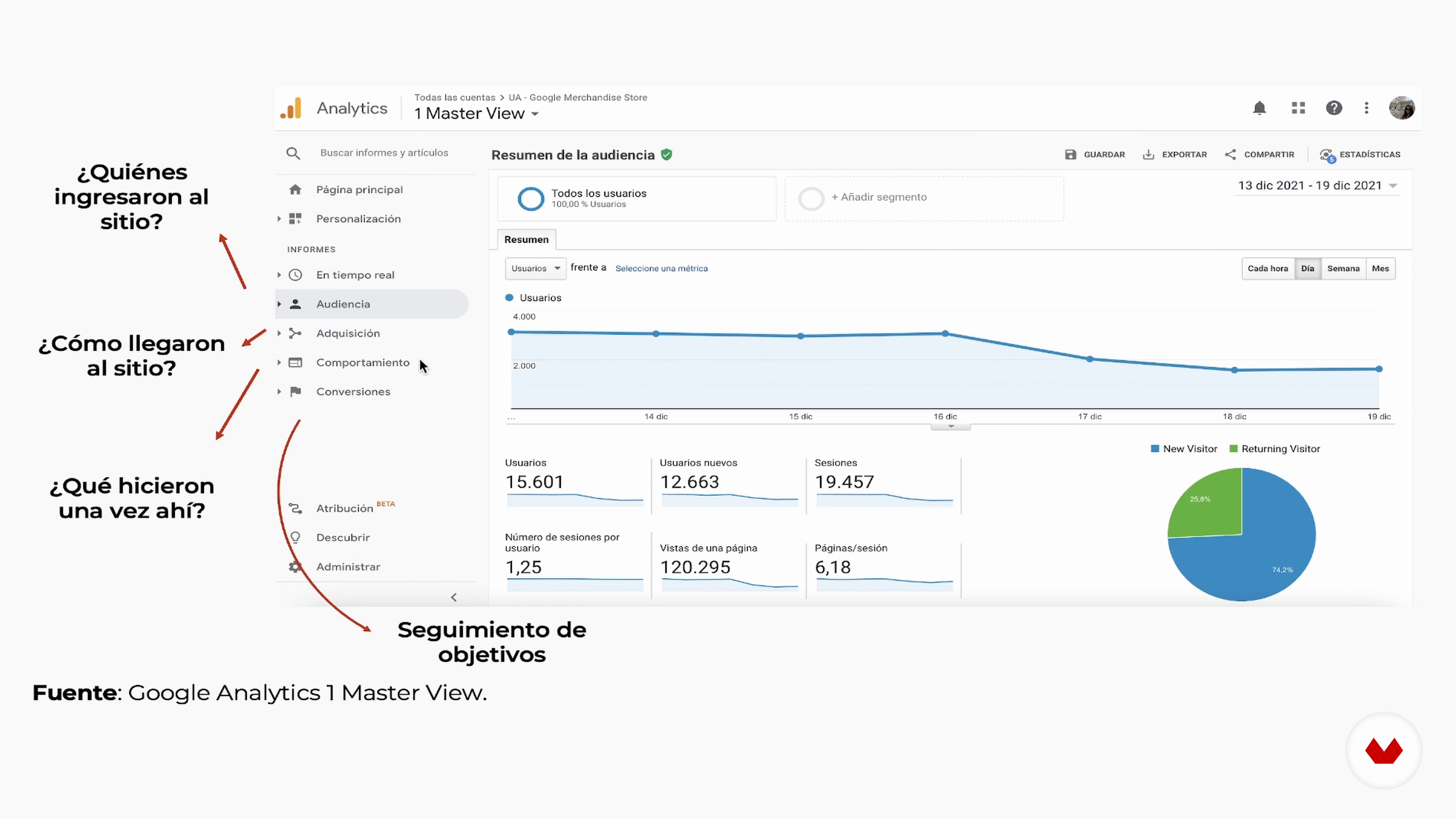
Task: Click the Adquisición branching icon
Action: click(295, 334)
